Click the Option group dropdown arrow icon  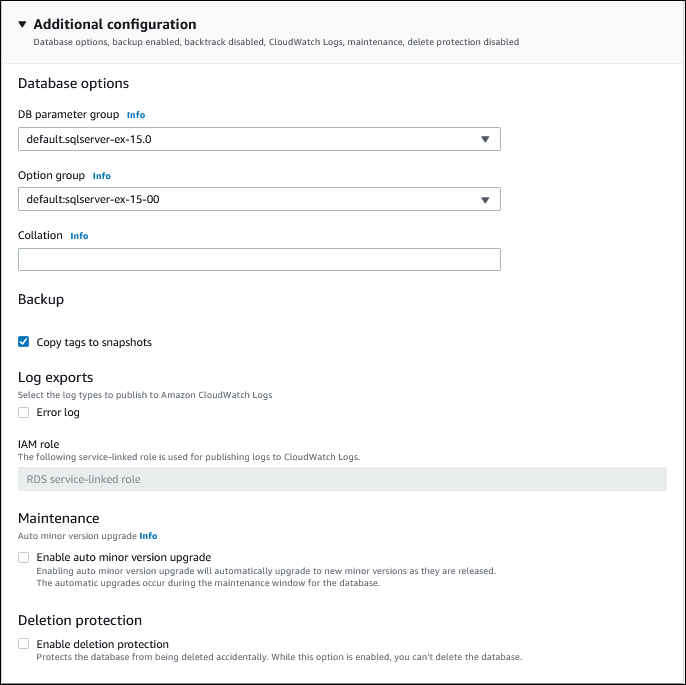[485, 200]
